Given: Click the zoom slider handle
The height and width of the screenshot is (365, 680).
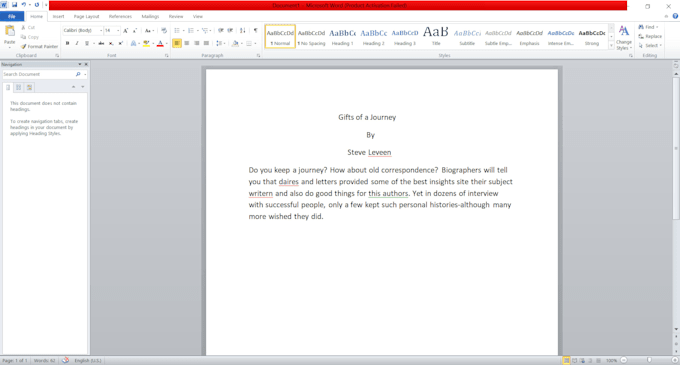Looking at the screenshot, I should 649,360.
